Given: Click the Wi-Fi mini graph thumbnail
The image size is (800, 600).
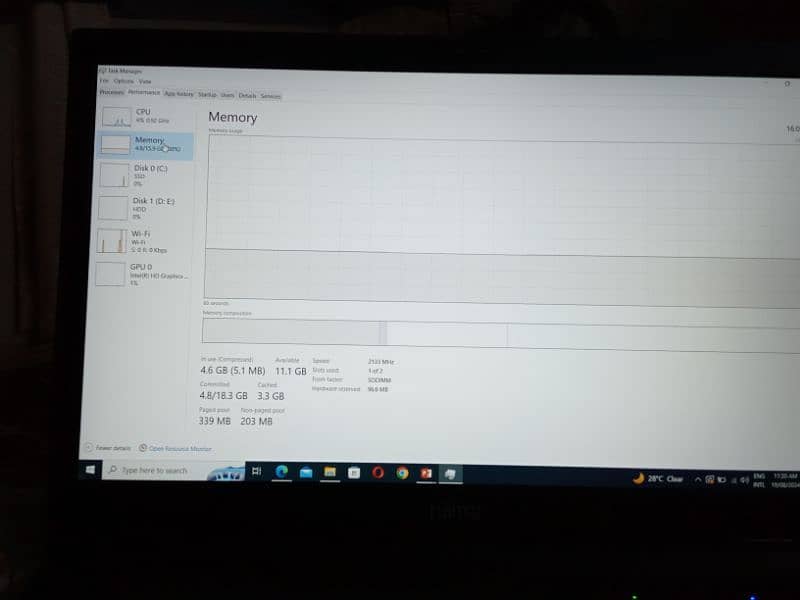Looking at the screenshot, I should (x=111, y=241).
